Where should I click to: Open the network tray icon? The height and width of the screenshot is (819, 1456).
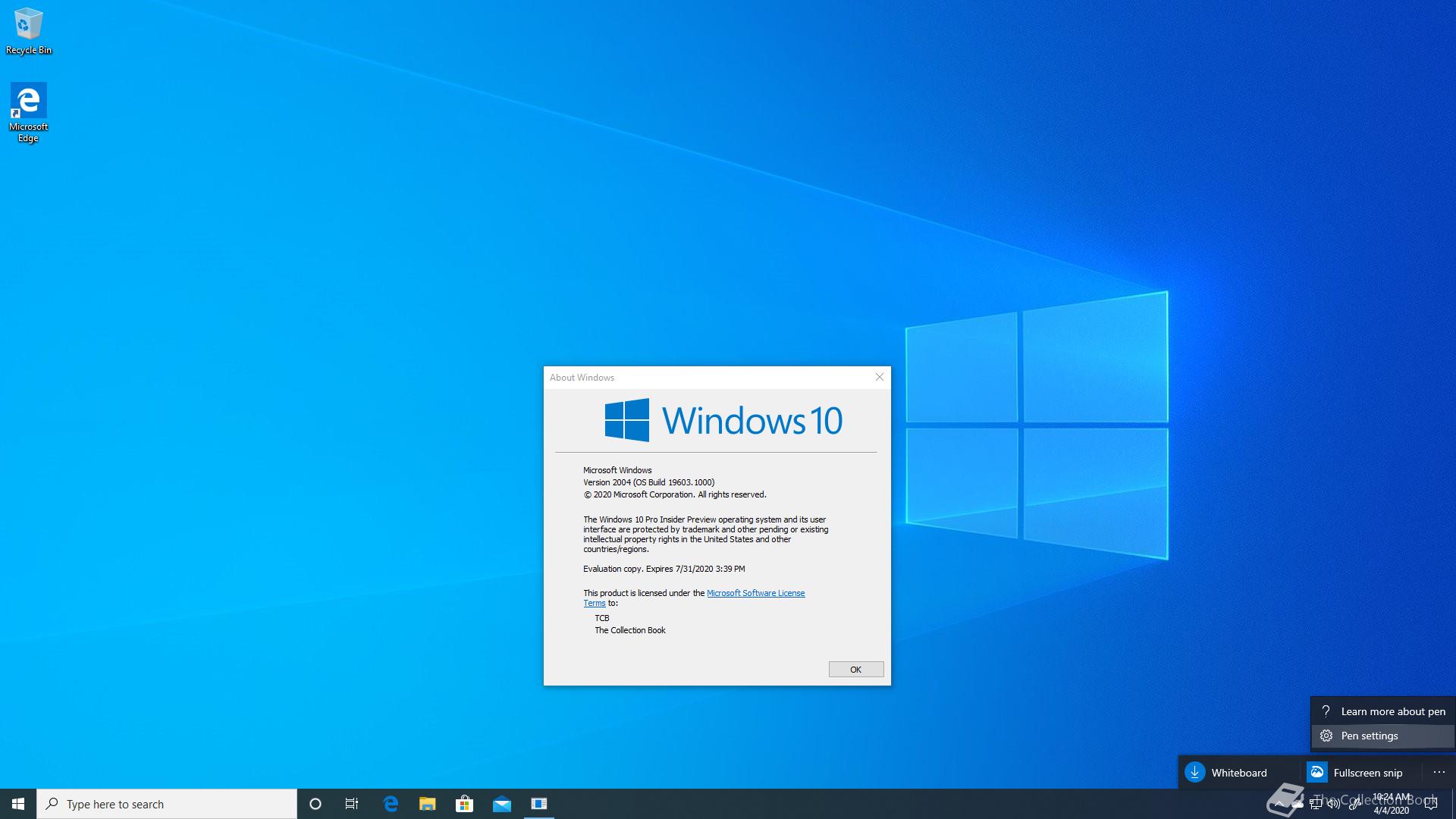pyautogui.click(x=1316, y=804)
